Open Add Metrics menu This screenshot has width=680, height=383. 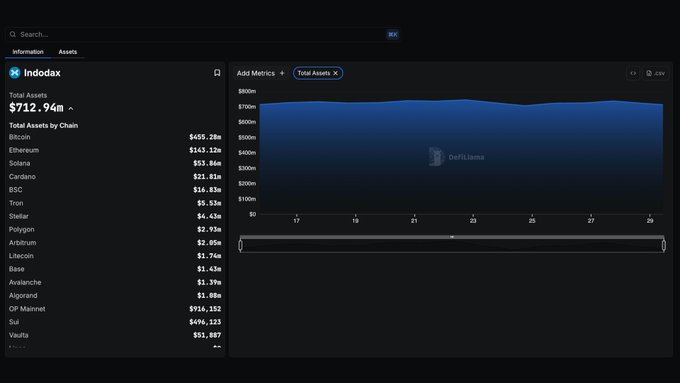point(260,73)
